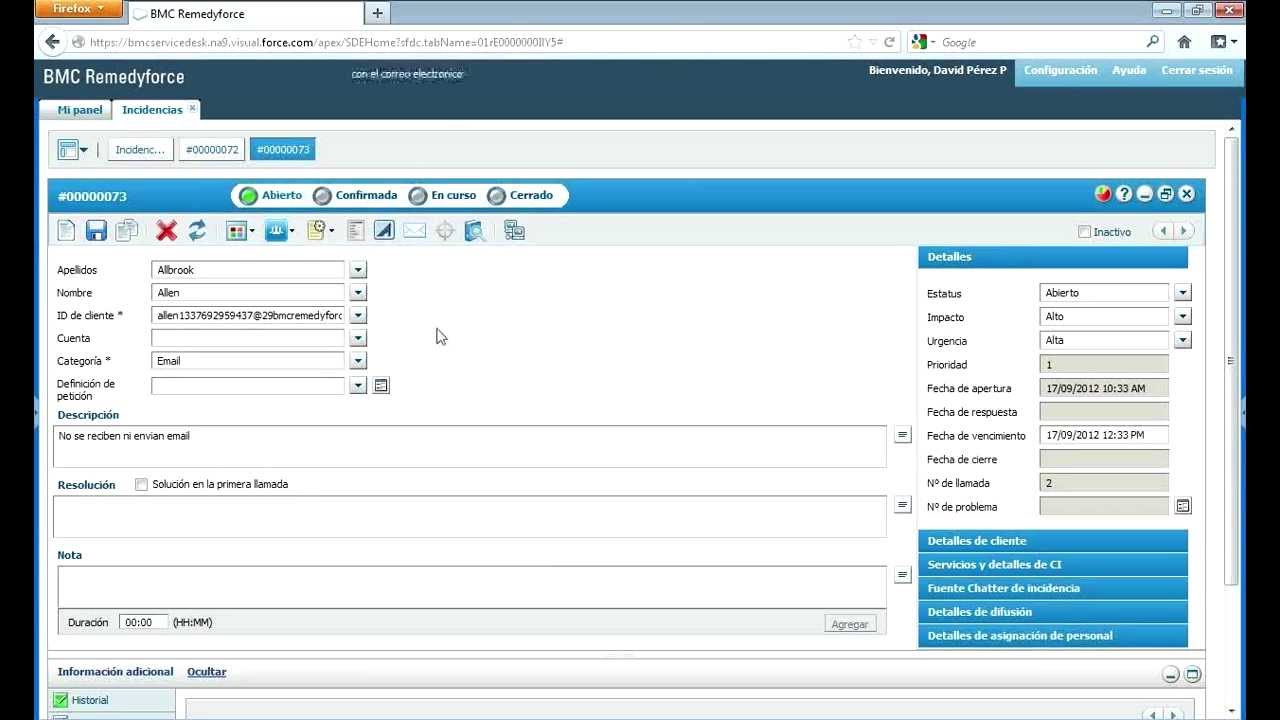Screen dimensions: 1280x720
Task: Click the Agregar note button
Action: (x=850, y=624)
